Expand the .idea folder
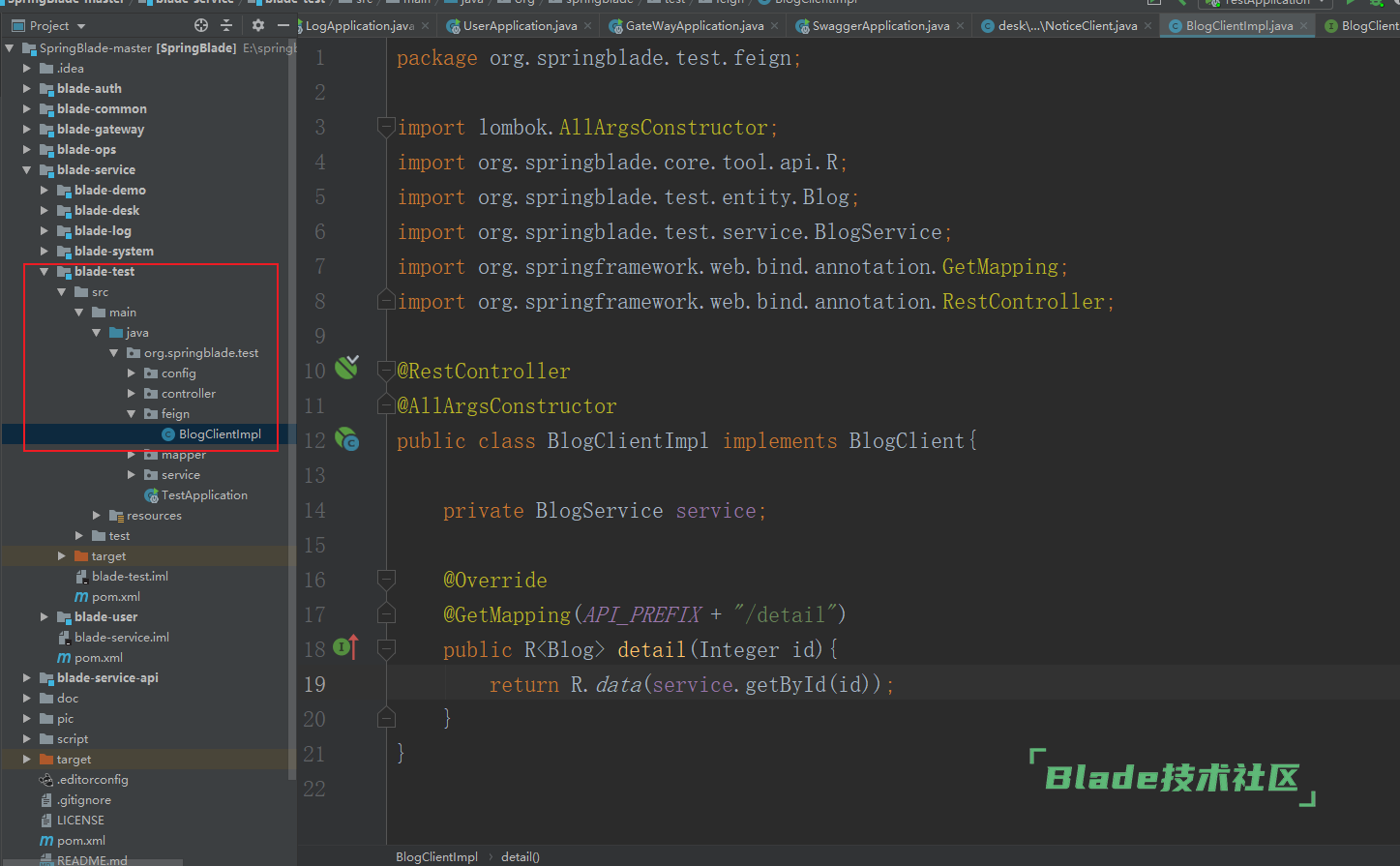Image resolution: width=1400 pixels, height=866 pixels. (27, 69)
